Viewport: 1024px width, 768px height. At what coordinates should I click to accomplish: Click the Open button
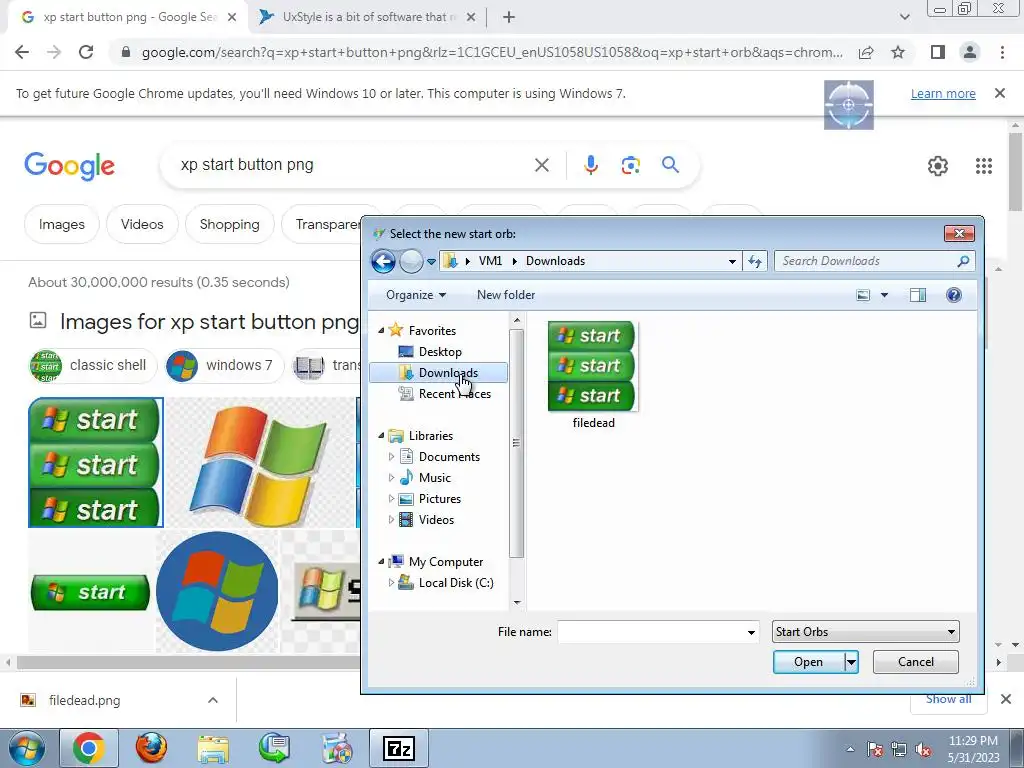click(808, 662)
